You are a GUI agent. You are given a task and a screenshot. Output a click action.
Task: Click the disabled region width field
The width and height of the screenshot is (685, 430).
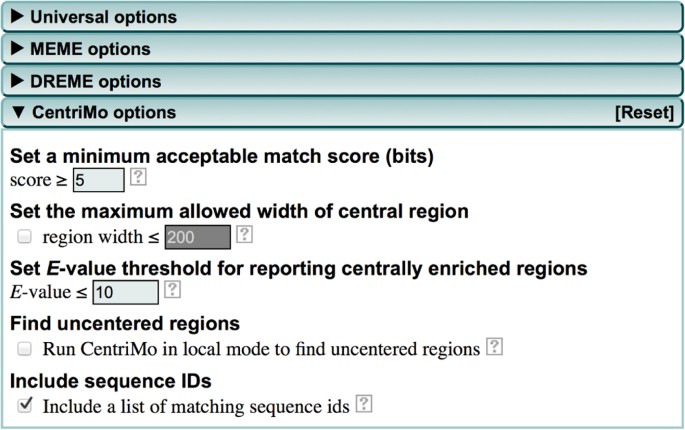(x=197, y=237)
